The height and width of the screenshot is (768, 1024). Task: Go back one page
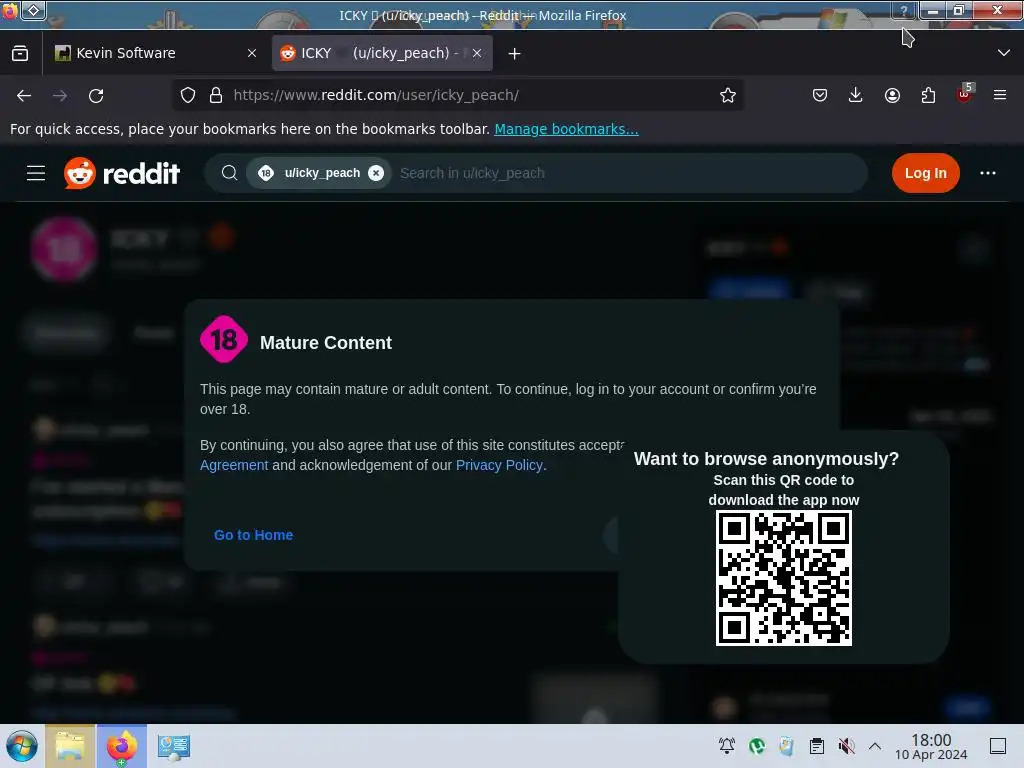tap(24, 96)
